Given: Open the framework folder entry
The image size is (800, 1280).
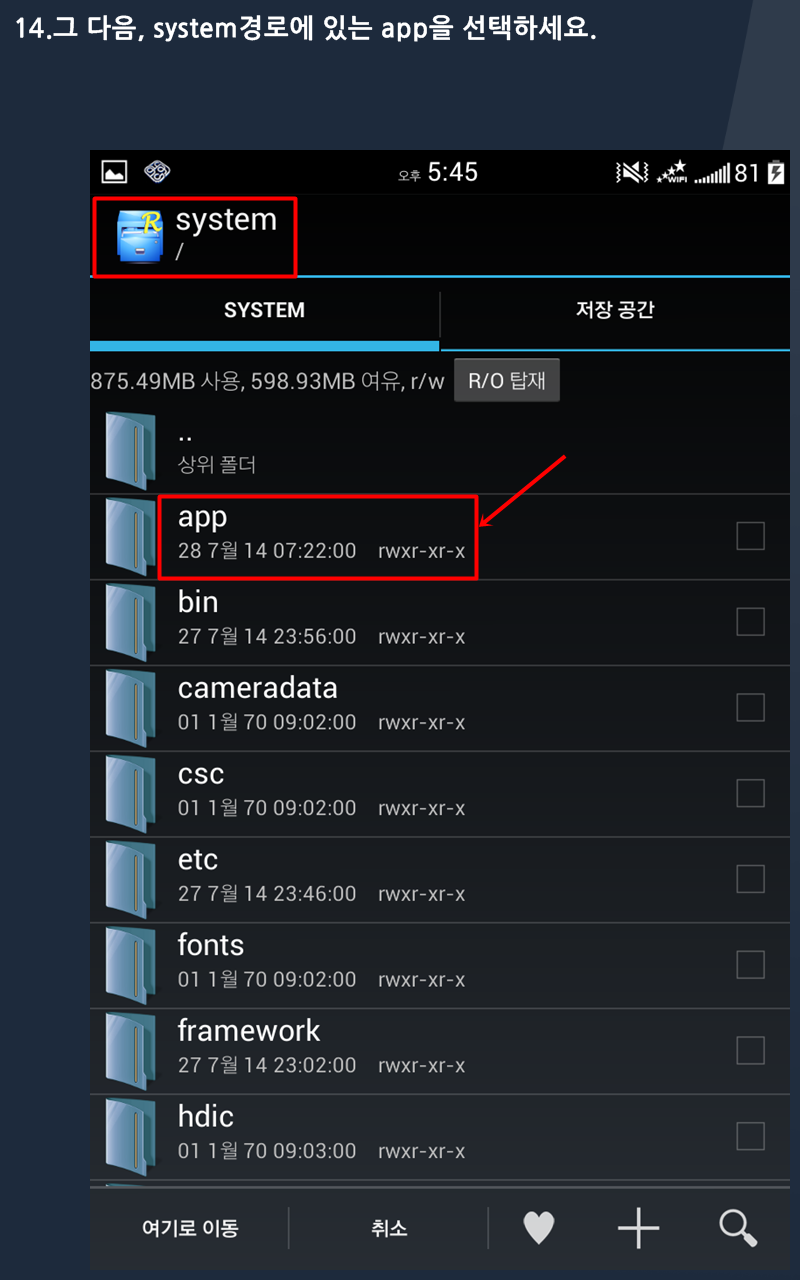Looking at the screenshot, I should (440, 1050).
